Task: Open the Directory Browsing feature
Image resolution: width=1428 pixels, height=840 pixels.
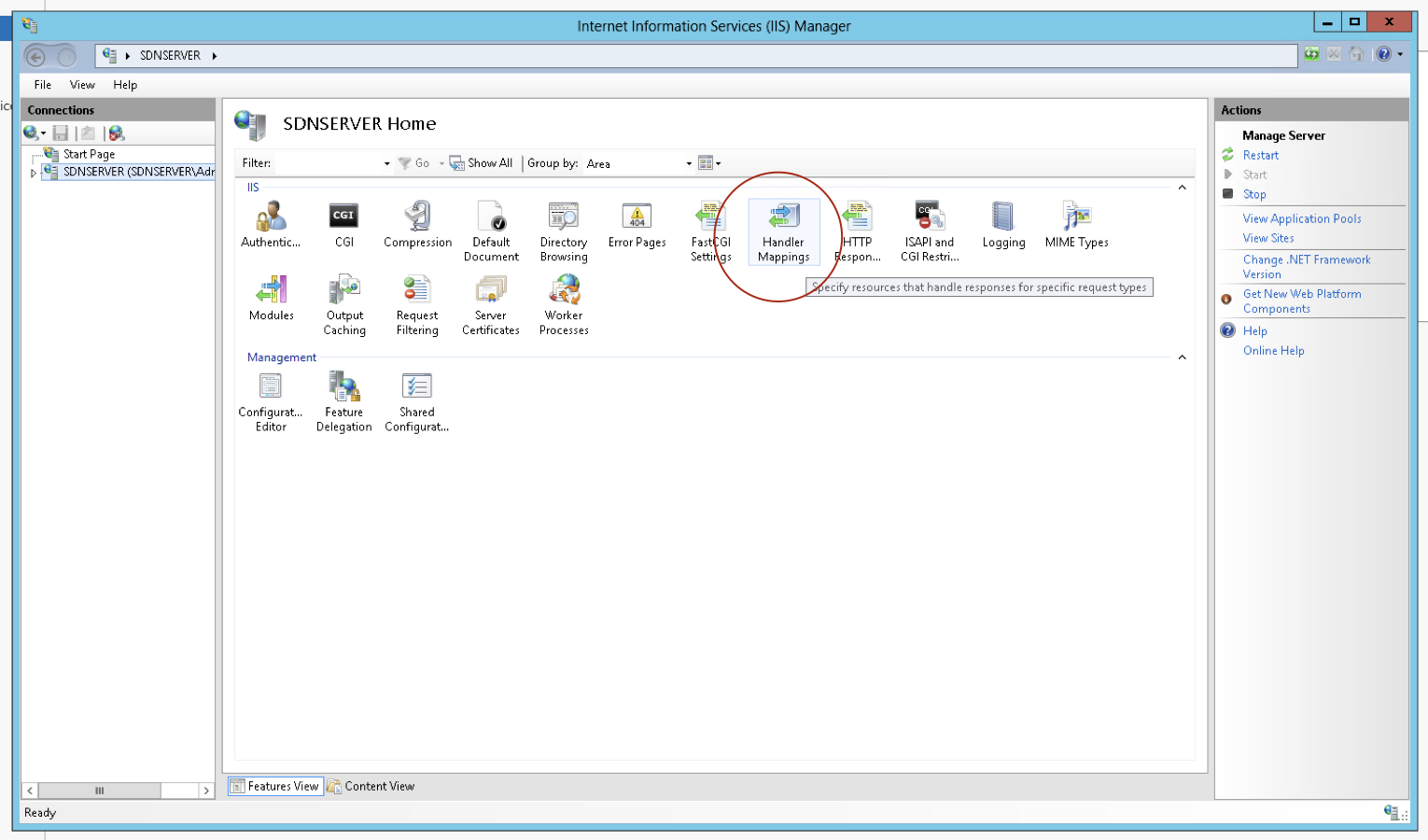Action: point(564,231)
